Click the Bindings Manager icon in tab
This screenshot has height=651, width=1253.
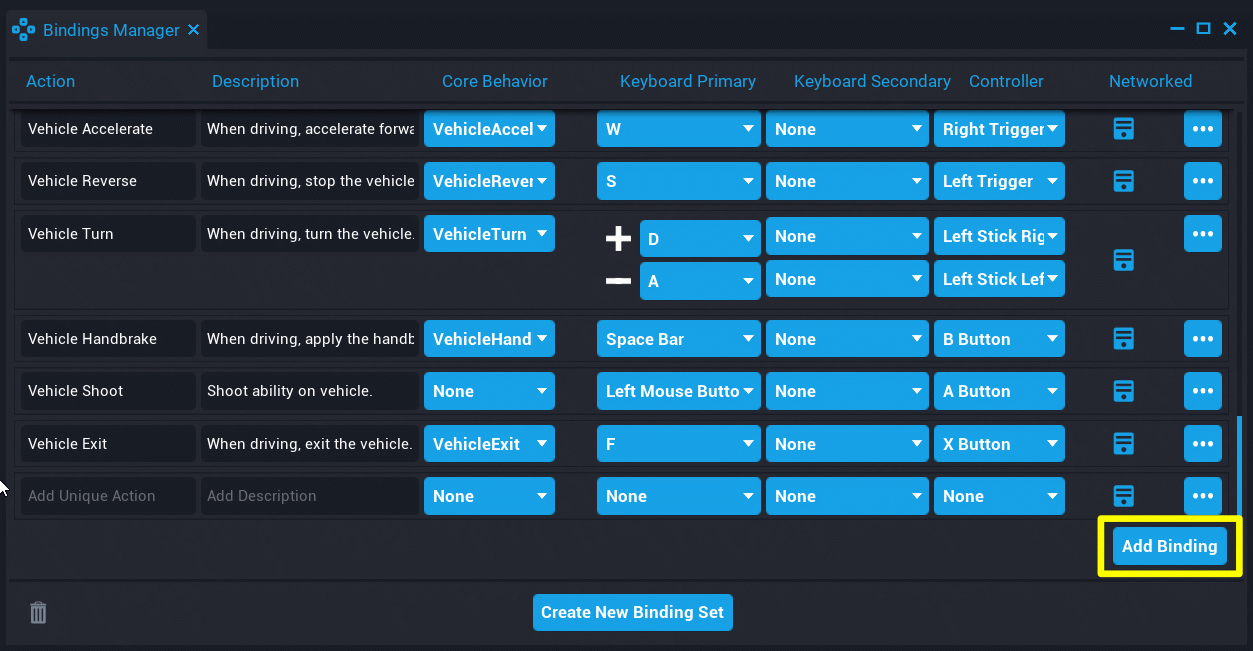click(23, 30)
